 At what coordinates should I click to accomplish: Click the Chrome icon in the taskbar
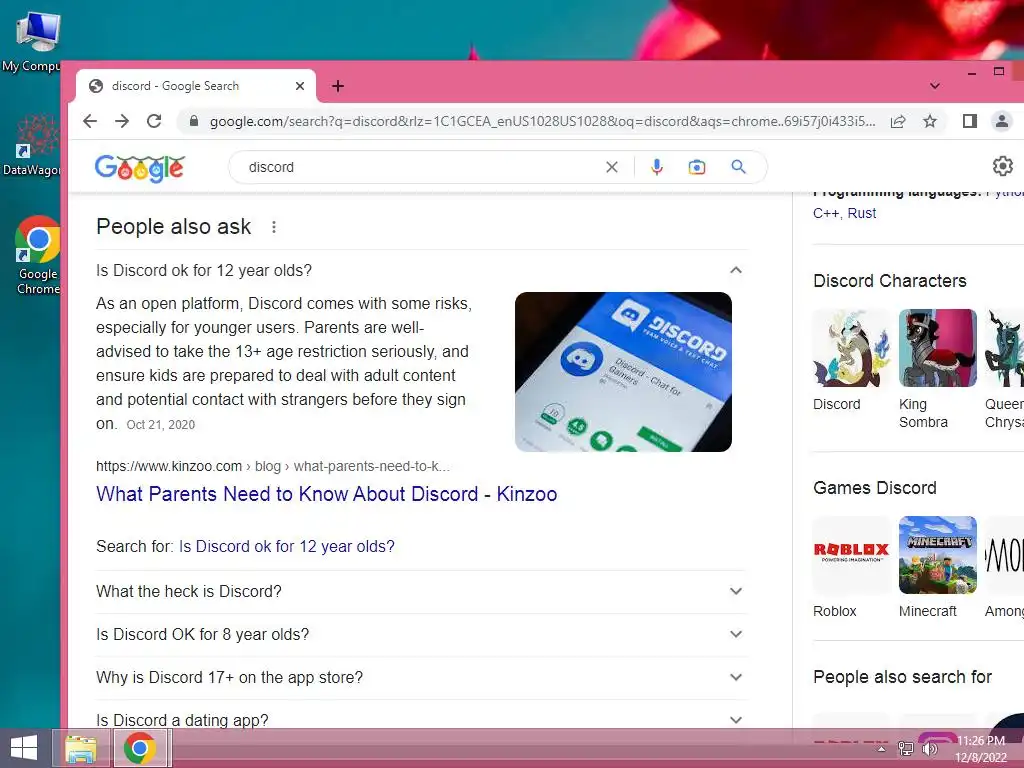coord(140,748)
